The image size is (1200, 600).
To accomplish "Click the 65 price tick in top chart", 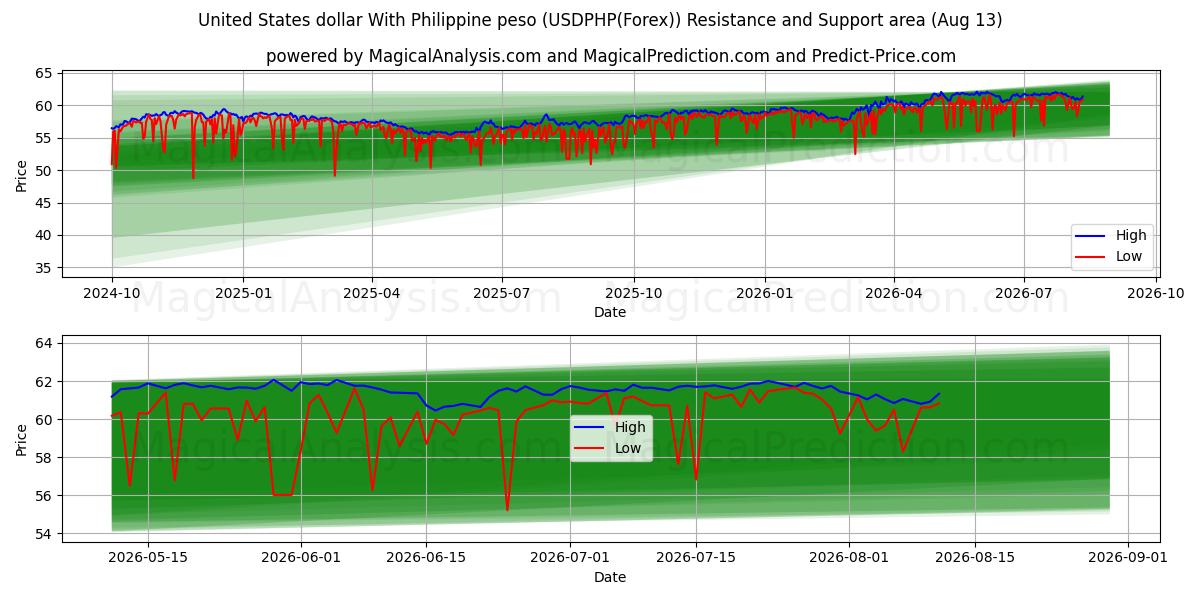I will coord(44,73).
